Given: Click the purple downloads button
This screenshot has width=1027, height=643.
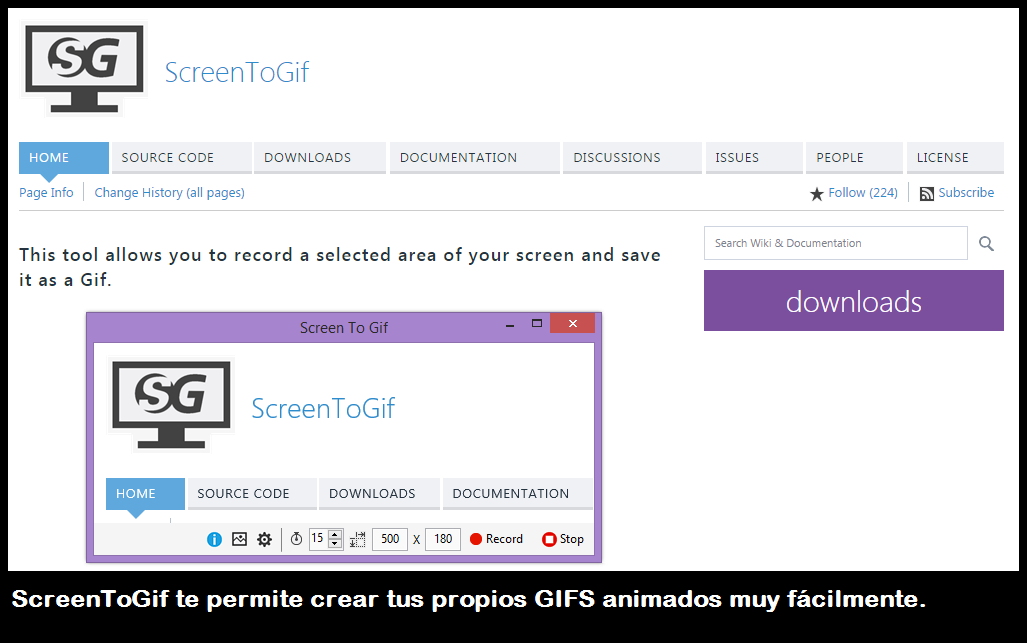Looking at the screenshot, I should 853,301.
